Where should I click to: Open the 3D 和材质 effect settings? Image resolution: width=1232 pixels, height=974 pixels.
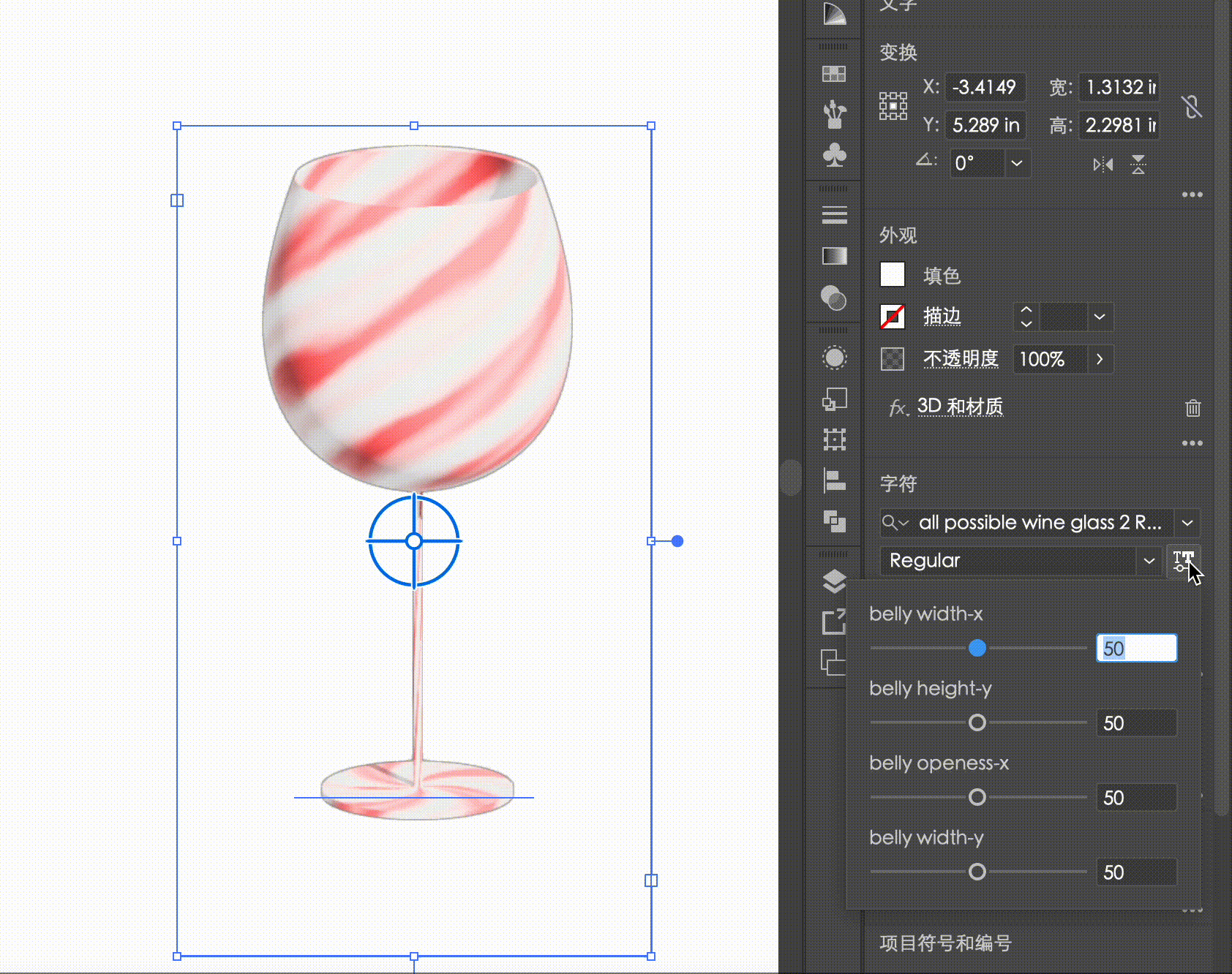[x=960, y=407]
